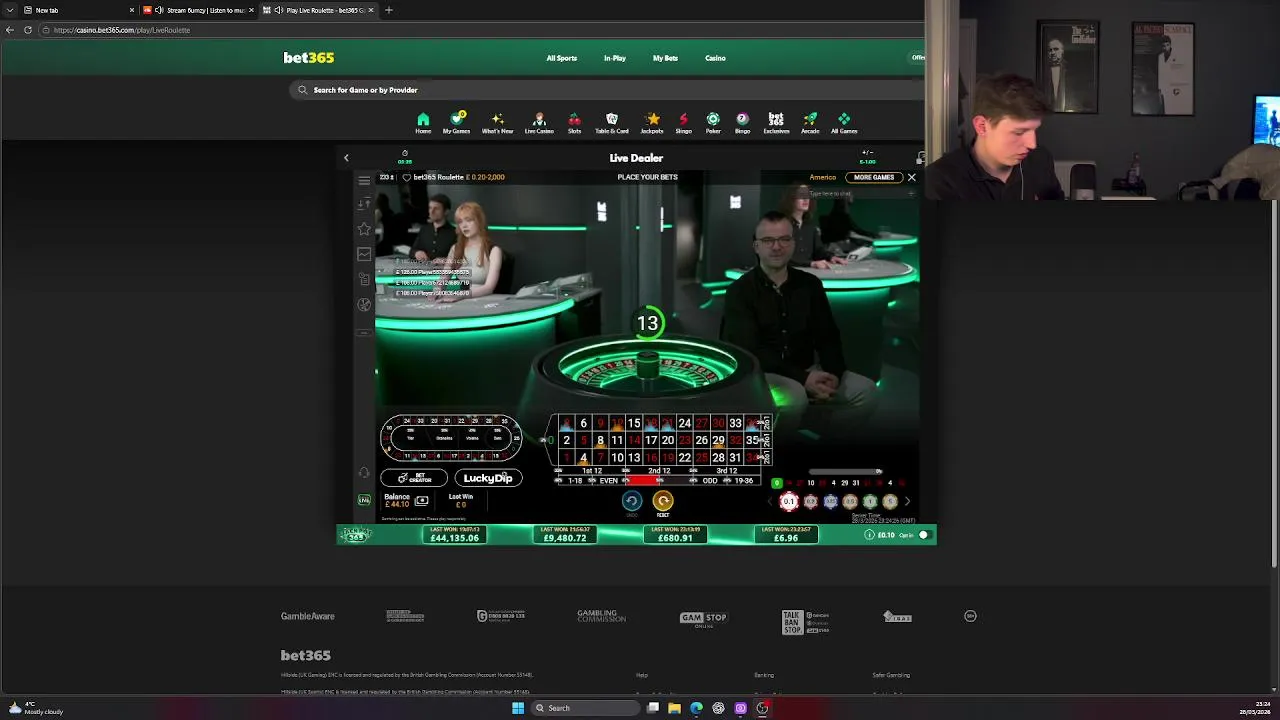Click the £44,135.06 jackpot amount
The height and width of the screenshot is (720, 1280).
pos(455,538)
